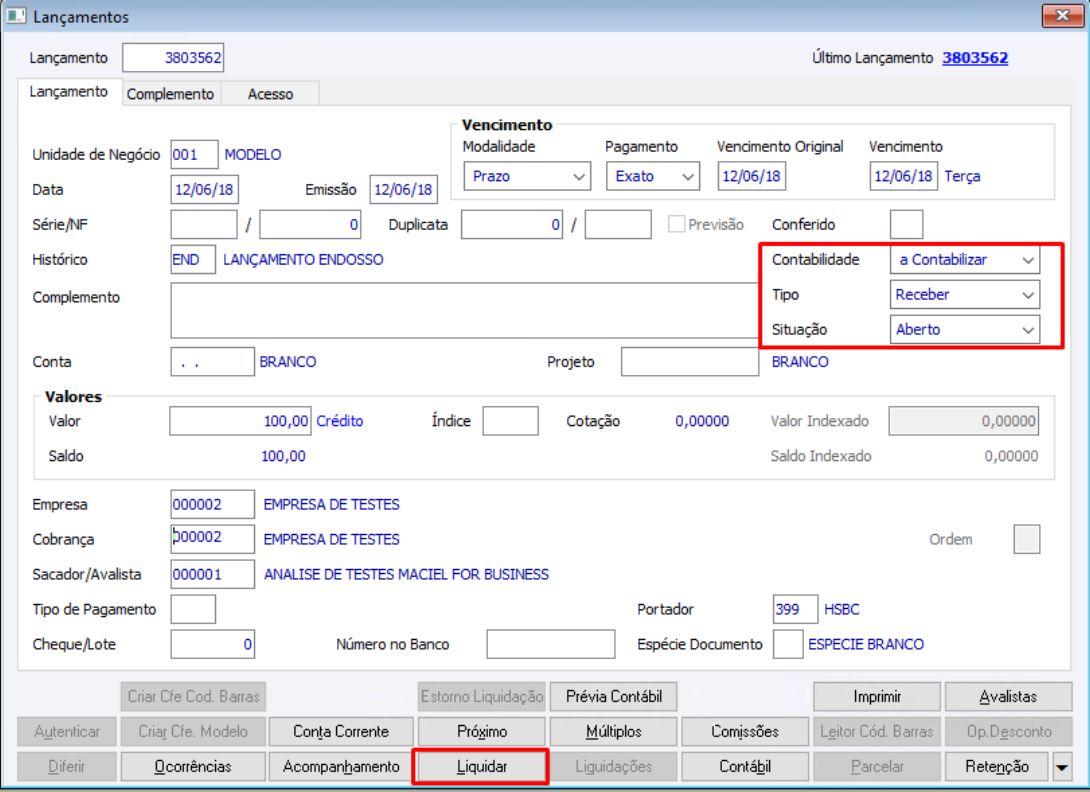
Task: Open the Pagamento dropdown showing Exato
Action: click(x=653, y=176)
